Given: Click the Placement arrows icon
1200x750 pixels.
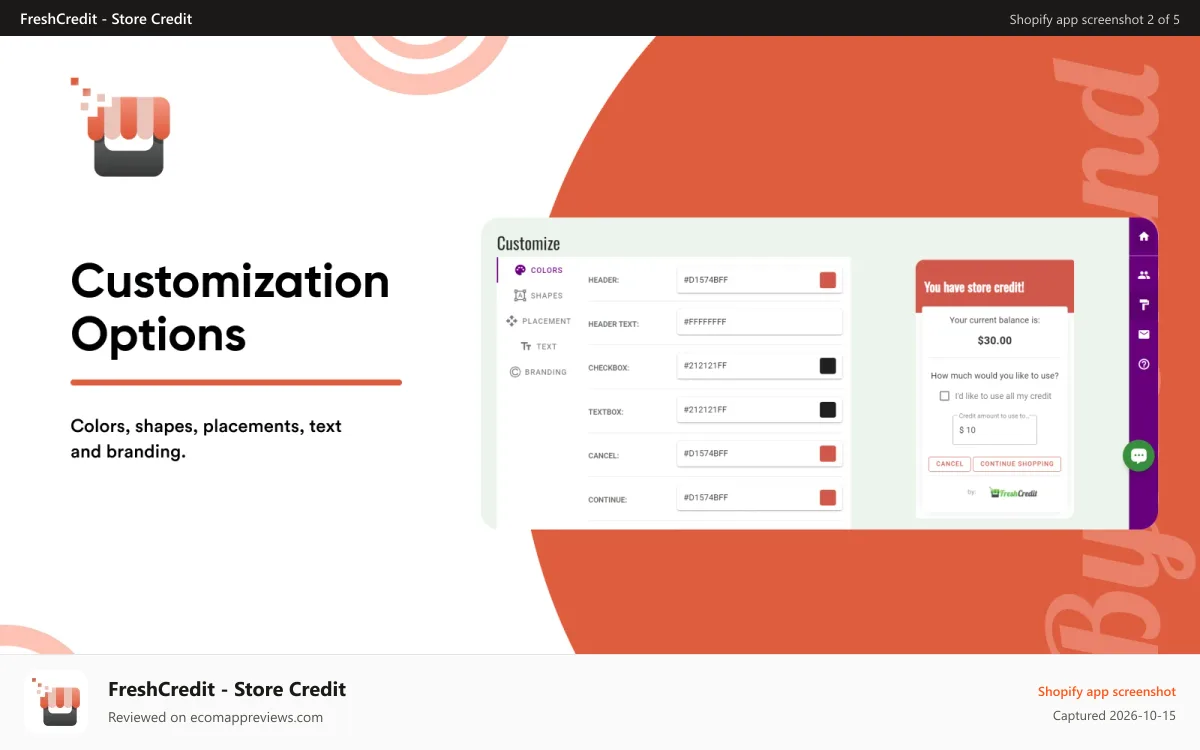Looking at the screenshot, I should 512,321.
